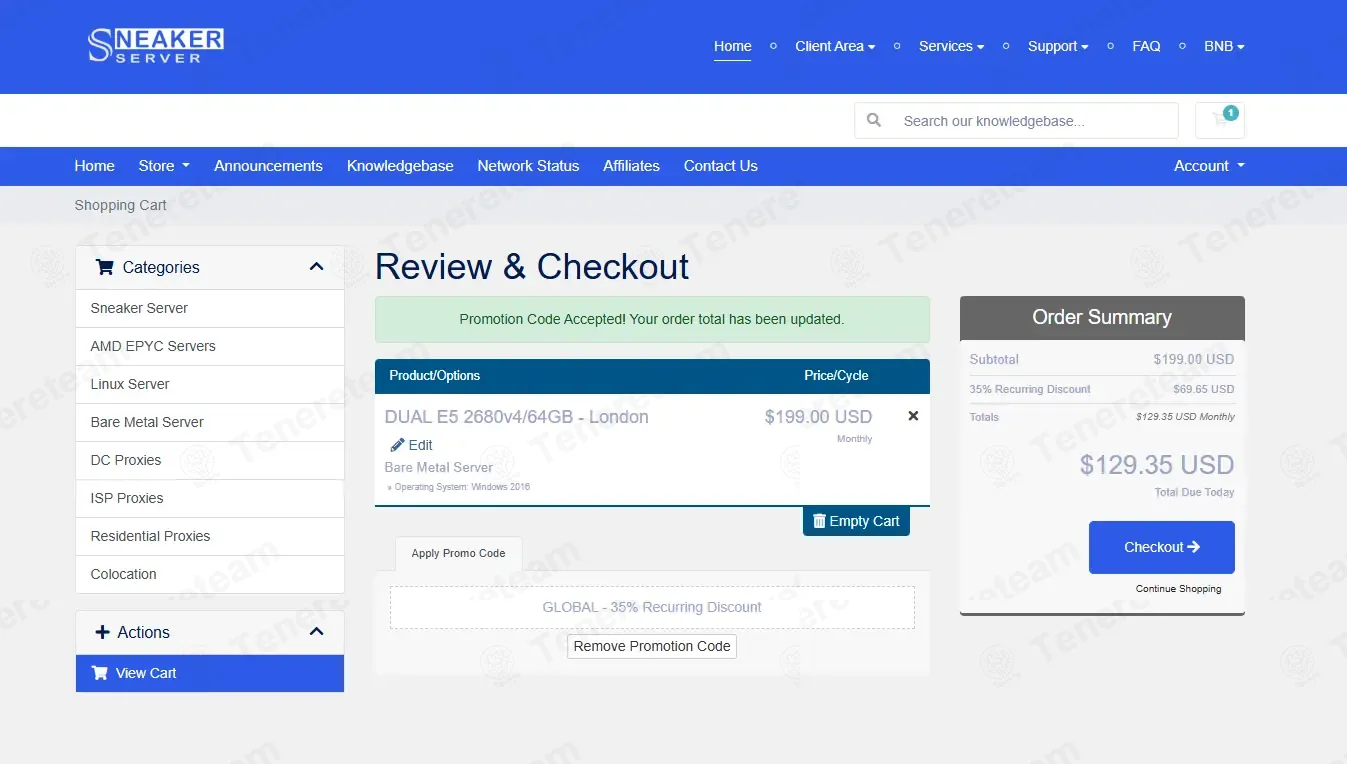
Task: Click the Shopping Cart breadcrumb
Action: tap(120, 205)
